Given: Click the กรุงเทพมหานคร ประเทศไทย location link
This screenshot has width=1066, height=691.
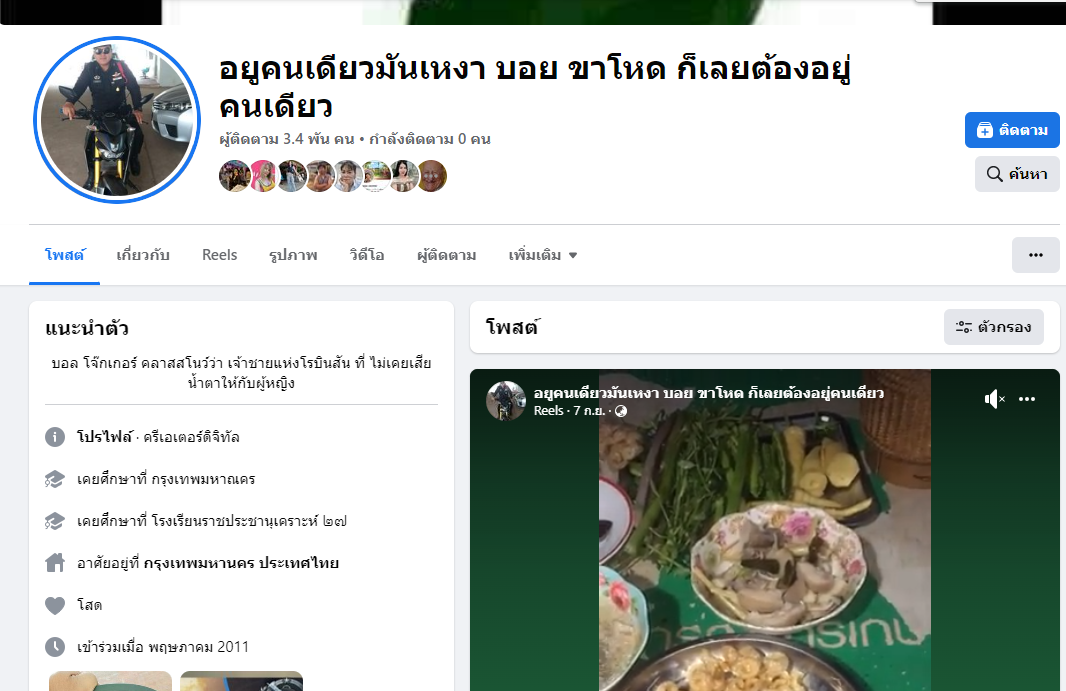Looking at the screenshot, I should pos(241,563).
